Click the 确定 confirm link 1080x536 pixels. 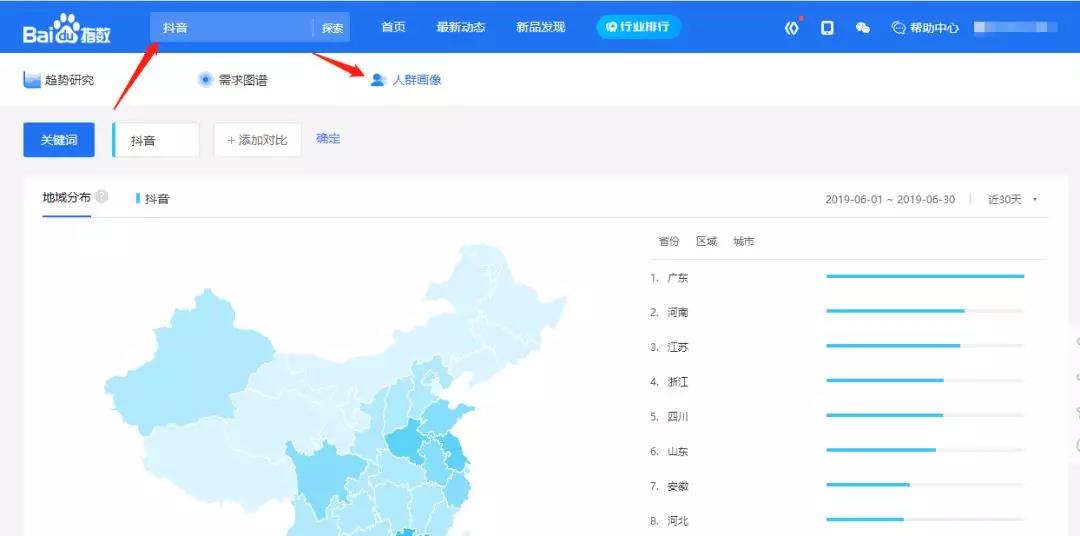click(x=328, y=139)
